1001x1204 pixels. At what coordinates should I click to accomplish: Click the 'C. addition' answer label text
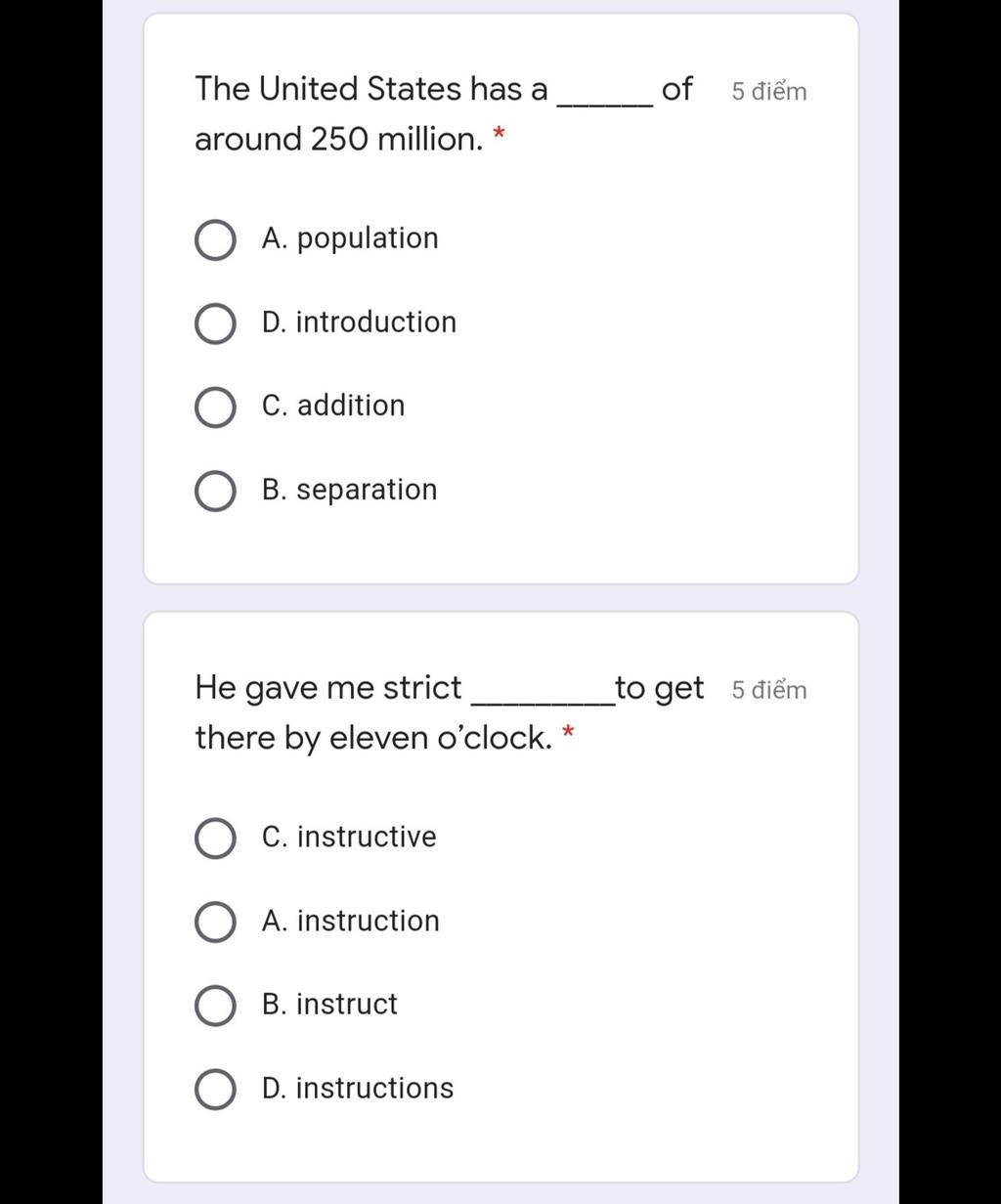click(333, 406)
